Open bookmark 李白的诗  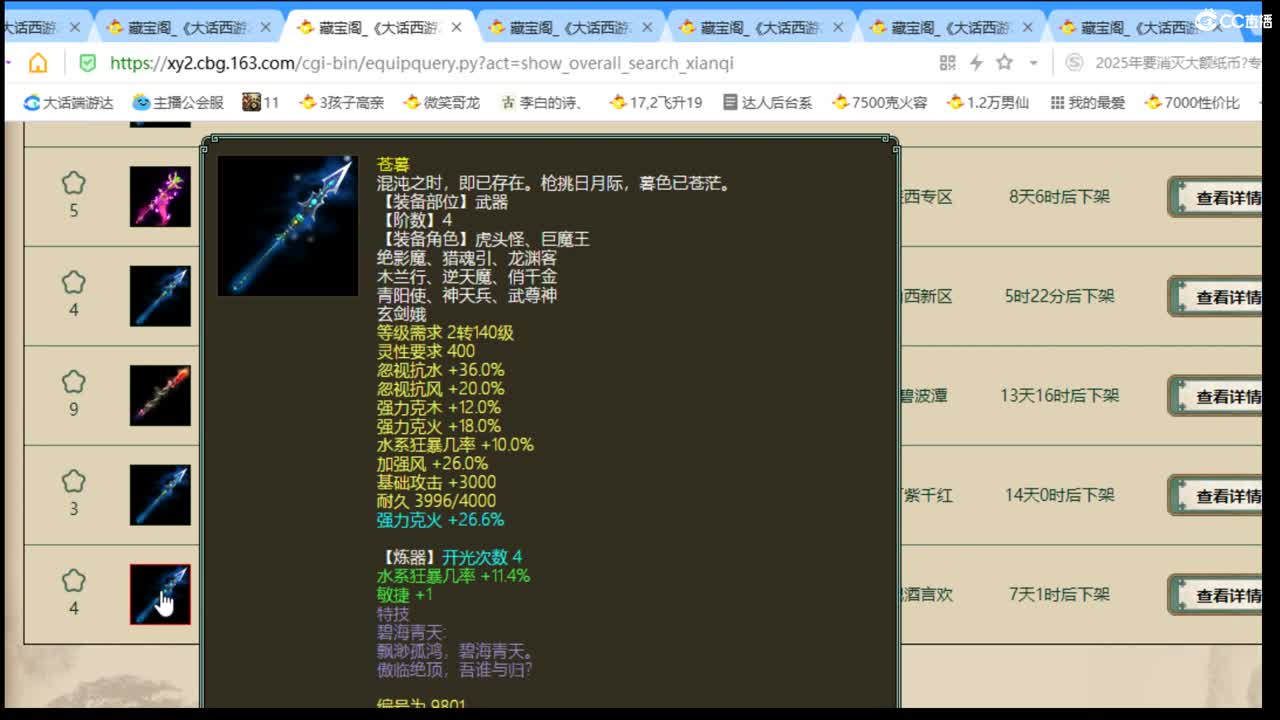click(541, 102)
